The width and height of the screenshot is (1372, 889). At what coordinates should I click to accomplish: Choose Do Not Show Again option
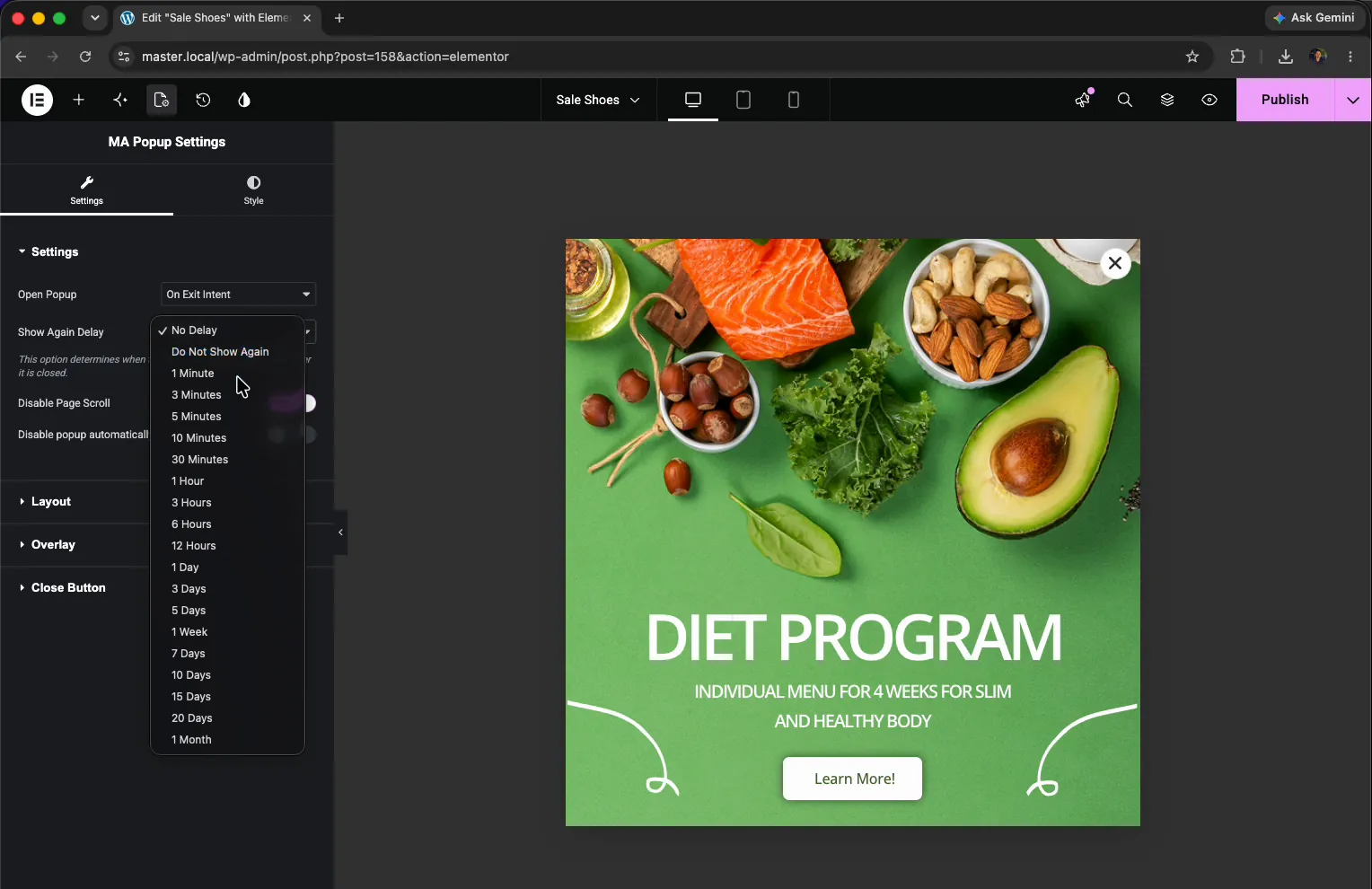click(x=220, y=352)
